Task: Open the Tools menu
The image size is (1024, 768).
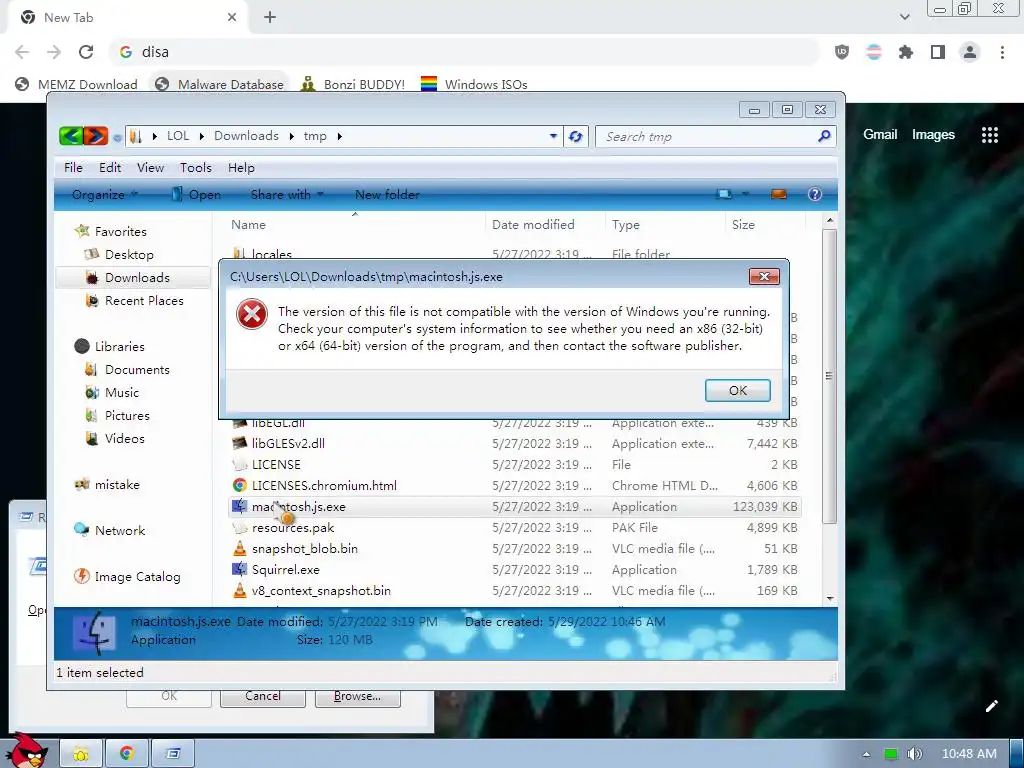Action: point(196,168)
